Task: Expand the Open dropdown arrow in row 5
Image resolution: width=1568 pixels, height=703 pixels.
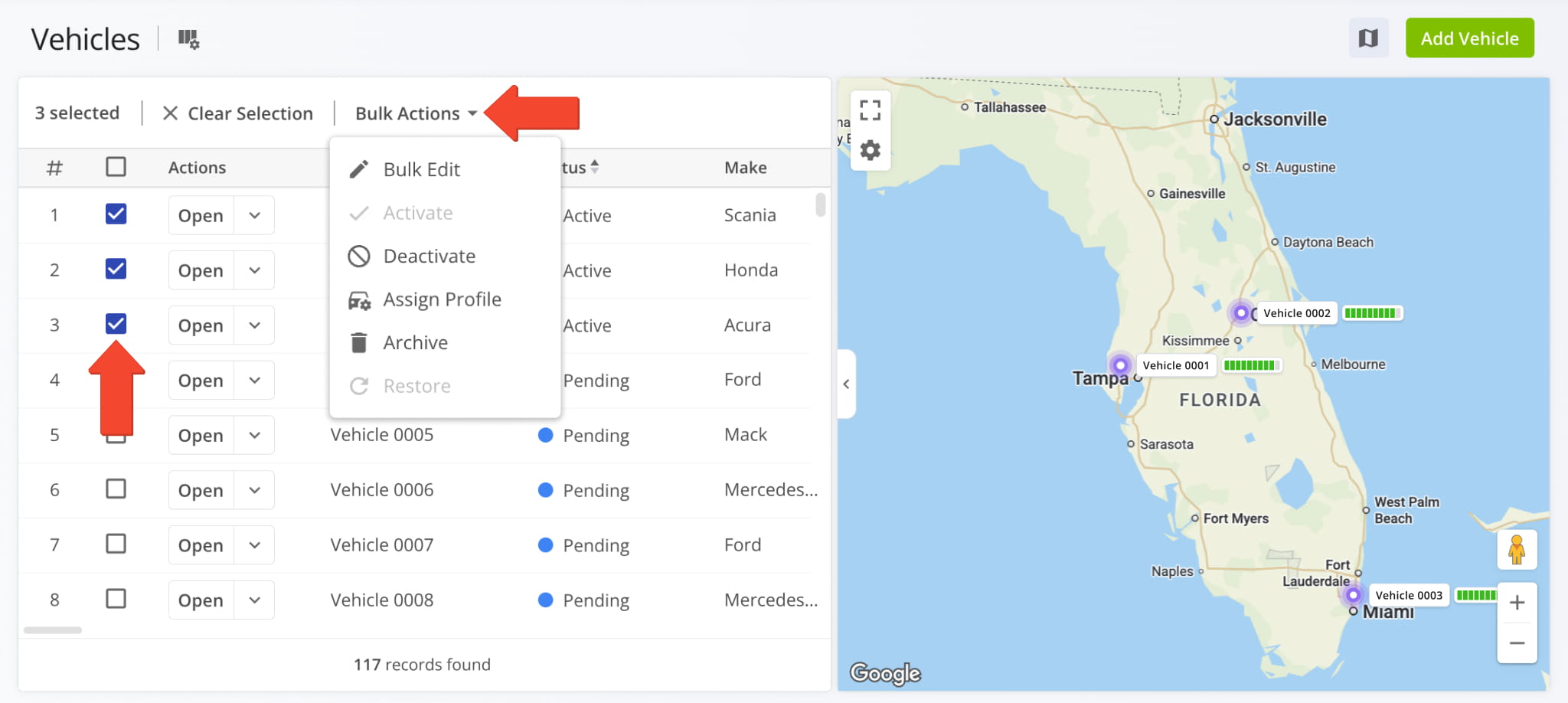Action: click(254, 435)
